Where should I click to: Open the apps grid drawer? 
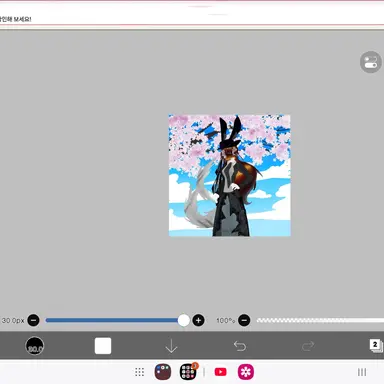pyautogui.click(x=140, y=372)
